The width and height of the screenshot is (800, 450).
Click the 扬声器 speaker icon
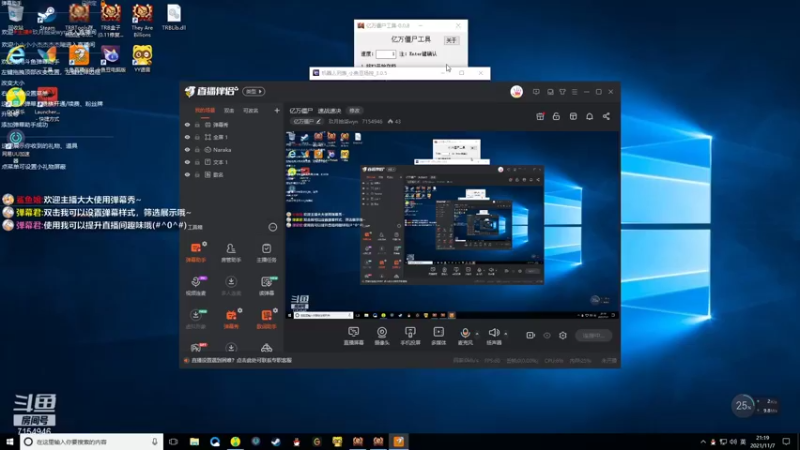click(x=493, y=333)
